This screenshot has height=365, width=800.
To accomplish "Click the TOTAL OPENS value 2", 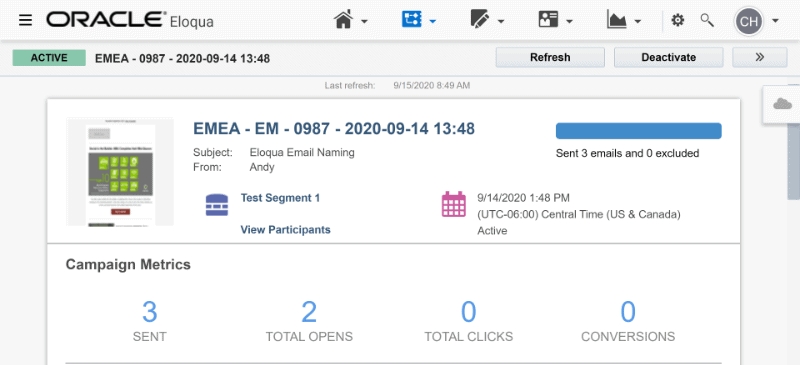I will pos(309,311).
